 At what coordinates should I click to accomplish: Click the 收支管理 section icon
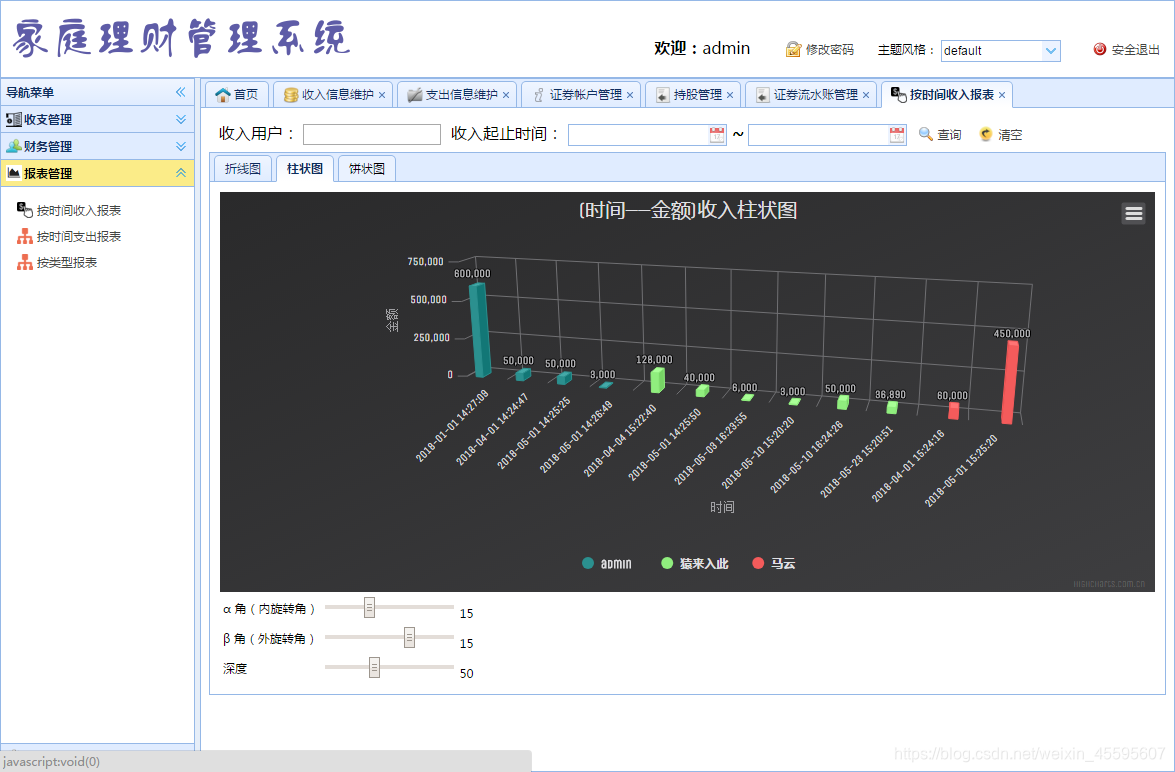click(x=13, y=119)
